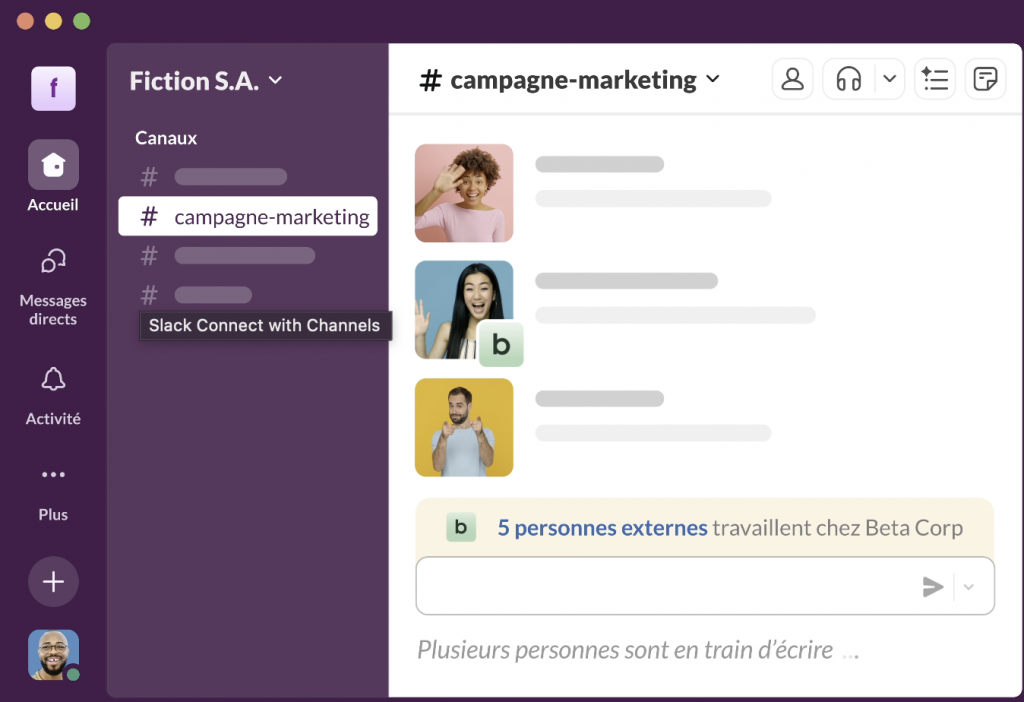Open the channel members icon
The height and width of the screenshot is (702, 1024).
click(793, 79)
